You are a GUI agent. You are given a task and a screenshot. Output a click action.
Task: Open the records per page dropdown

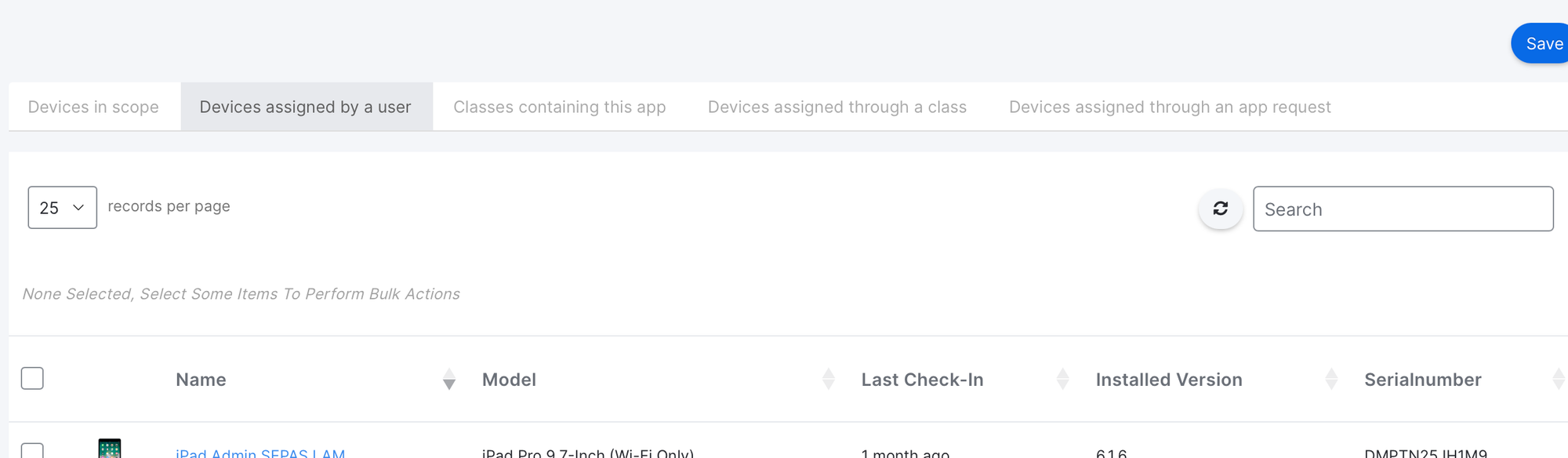(62, 208)
